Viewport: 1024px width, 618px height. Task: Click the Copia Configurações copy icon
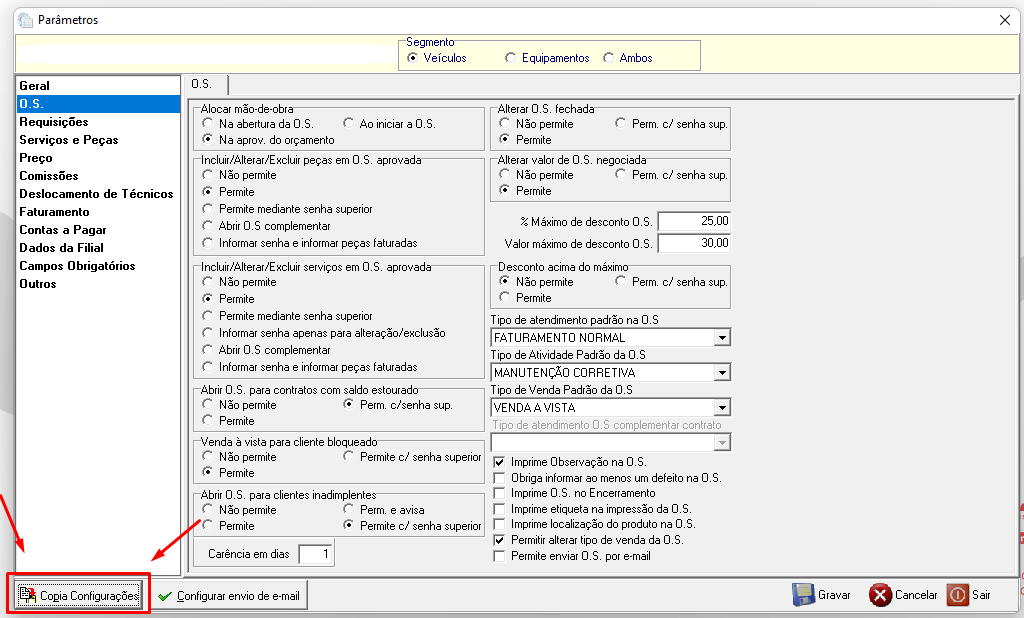[27, 594]
